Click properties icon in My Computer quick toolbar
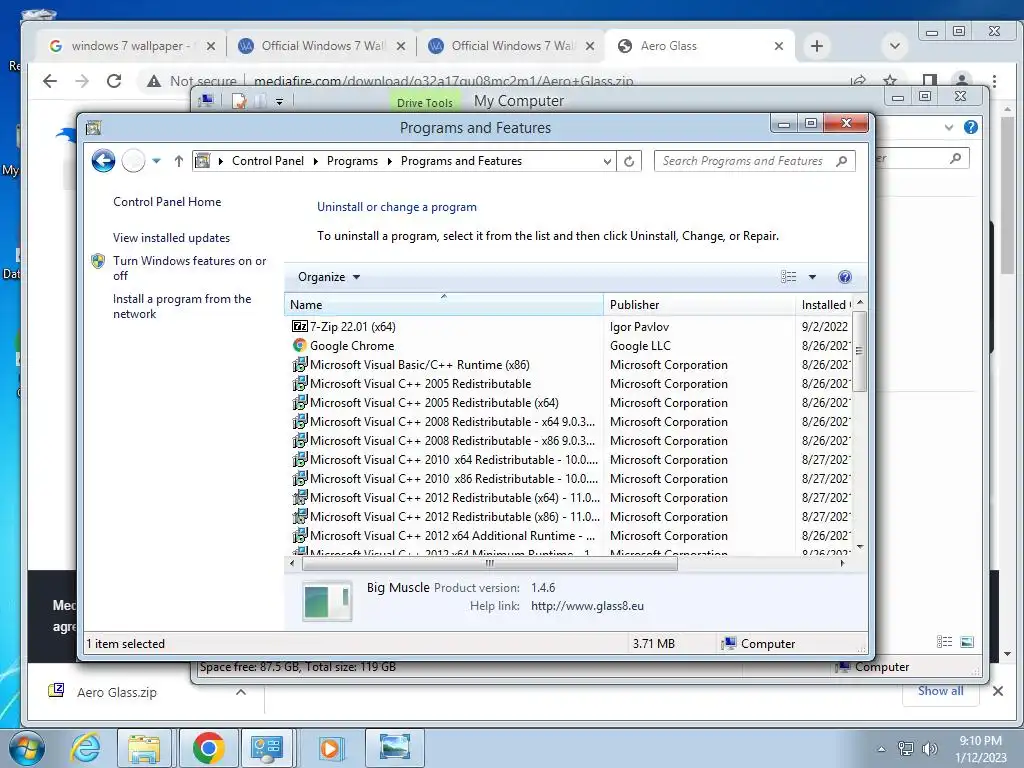Screen dimensions: 1024x768 coord(239,101)
